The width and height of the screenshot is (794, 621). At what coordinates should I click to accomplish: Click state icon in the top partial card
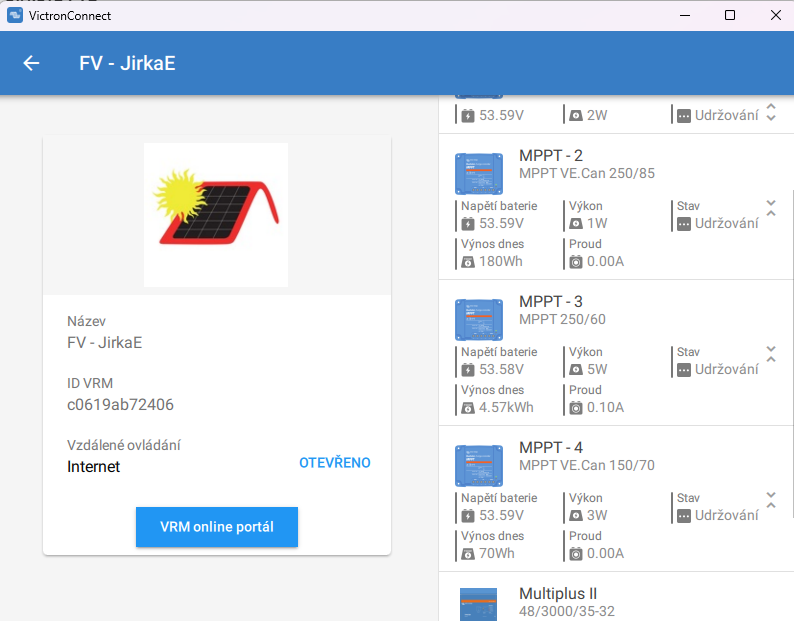coord(684,116)
